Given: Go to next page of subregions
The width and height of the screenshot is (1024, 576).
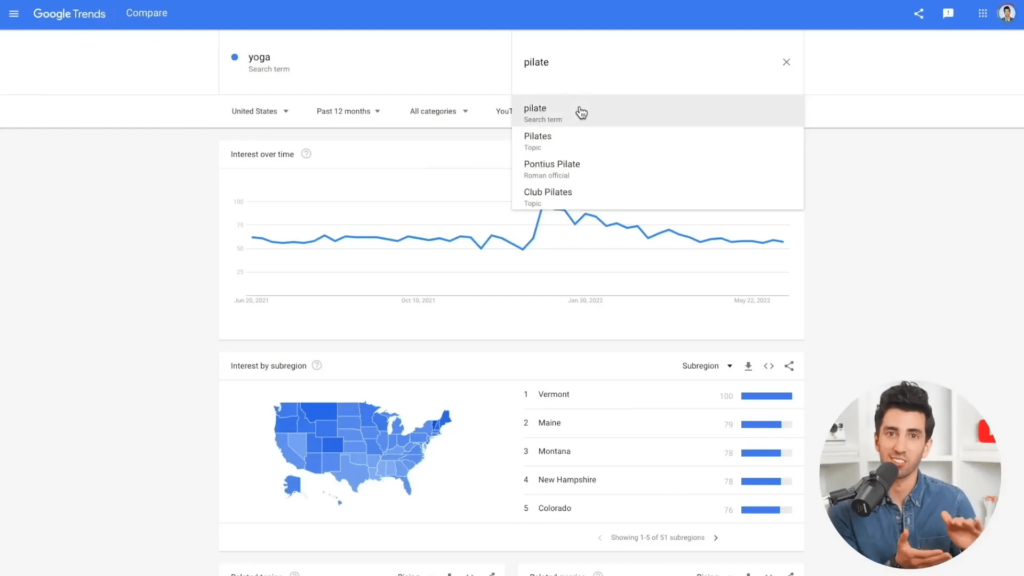Looking at the screenshot, I should [716, 538].
